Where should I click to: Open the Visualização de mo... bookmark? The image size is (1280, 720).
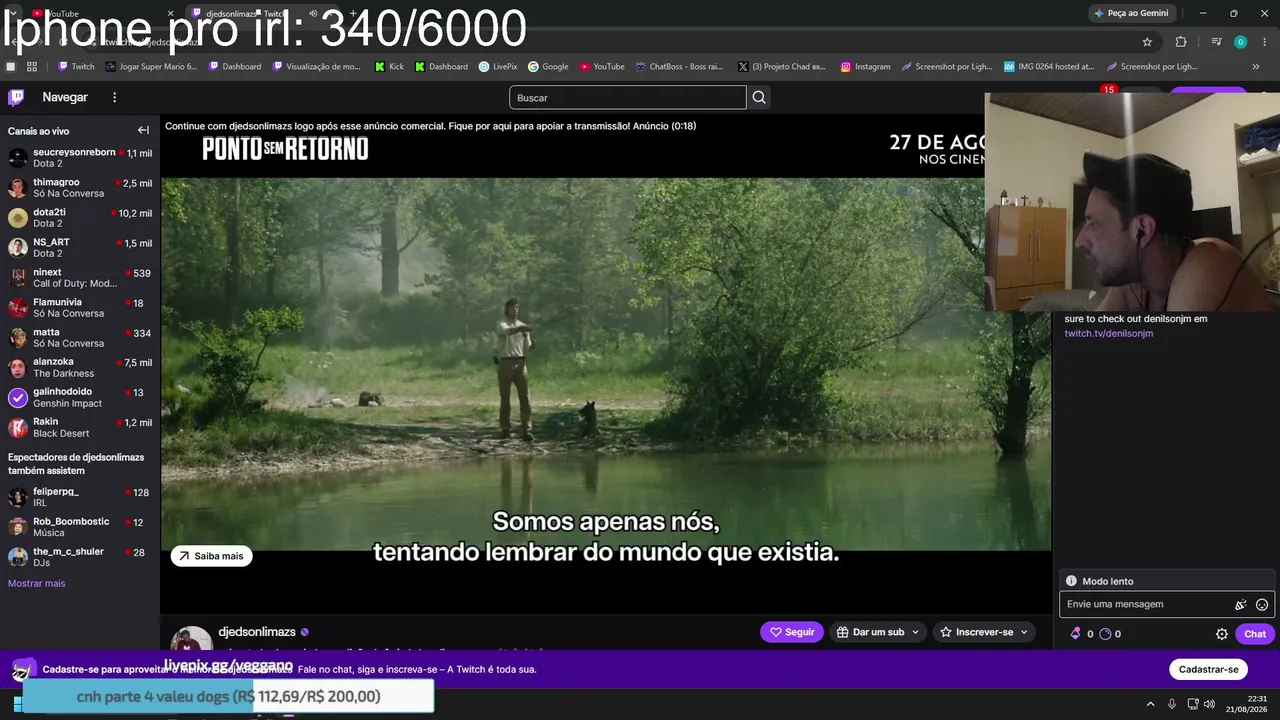(x=316, y=67)
